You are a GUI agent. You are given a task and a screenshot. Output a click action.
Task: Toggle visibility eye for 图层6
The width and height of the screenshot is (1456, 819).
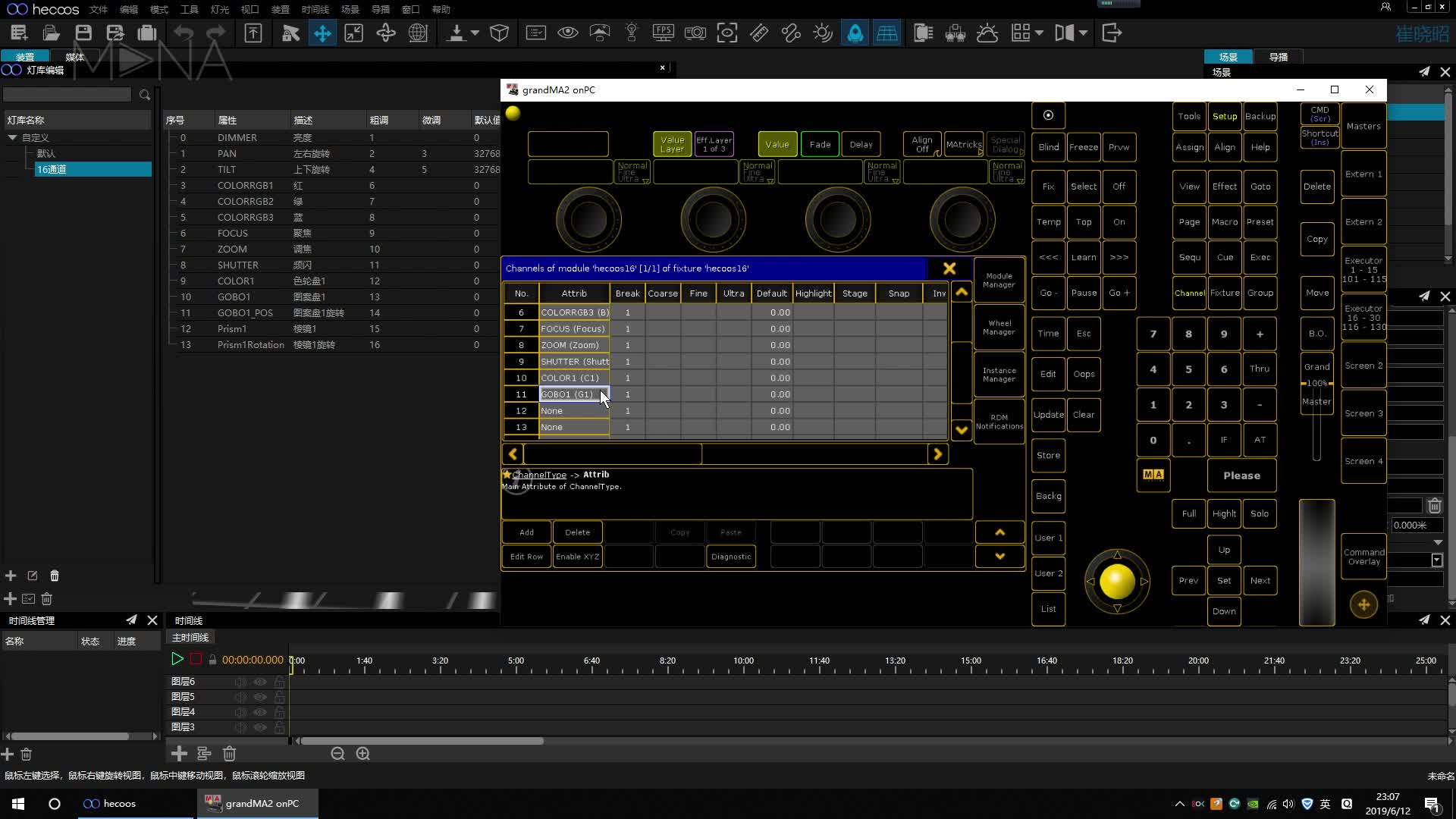click(x=260, y=682)
